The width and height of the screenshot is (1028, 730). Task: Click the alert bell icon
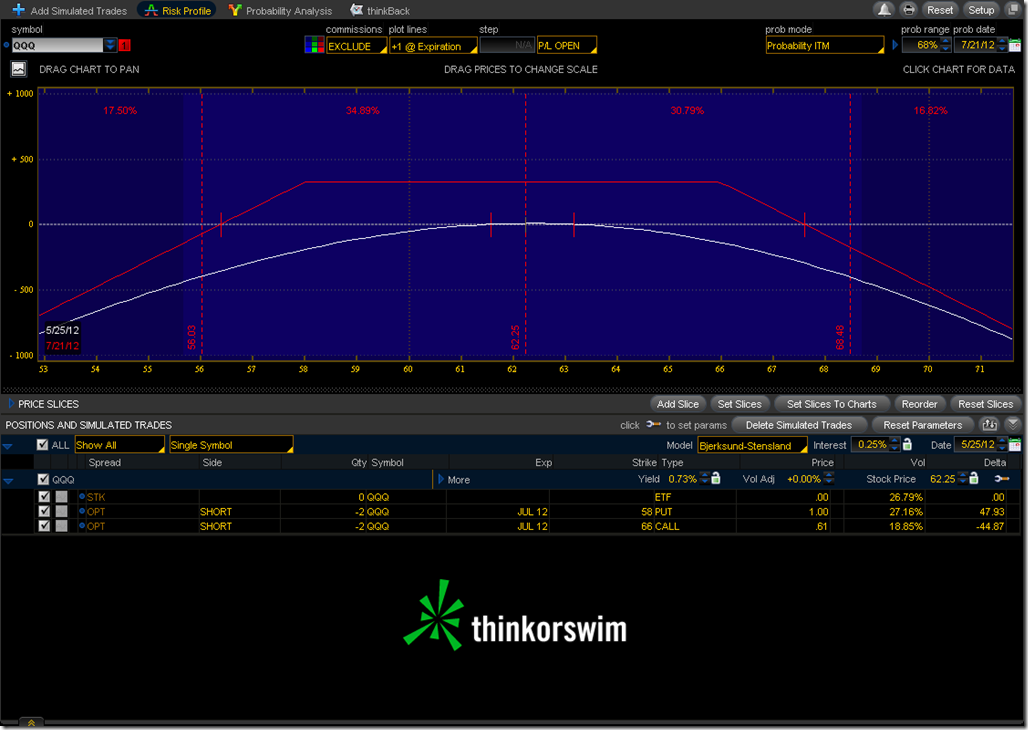(884, 10)
